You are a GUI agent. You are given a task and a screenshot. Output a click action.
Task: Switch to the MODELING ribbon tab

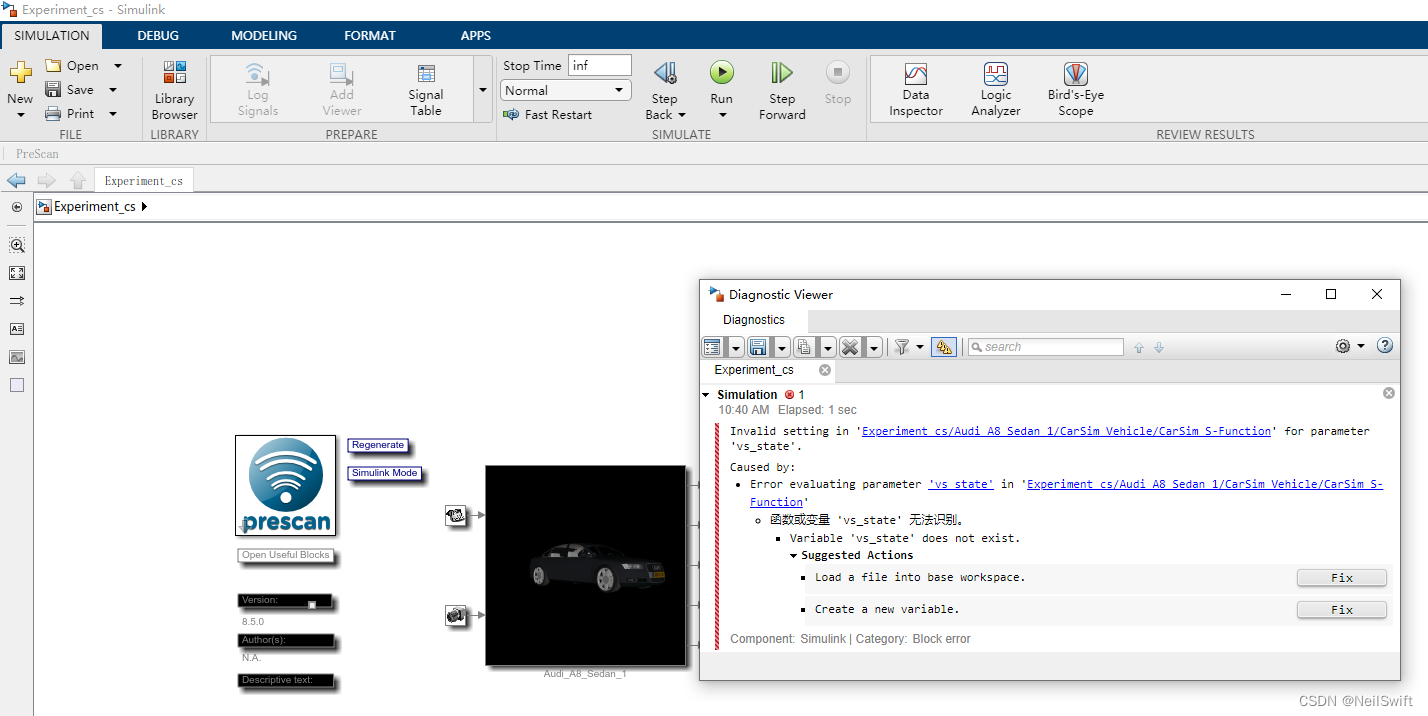click(264, 35)
